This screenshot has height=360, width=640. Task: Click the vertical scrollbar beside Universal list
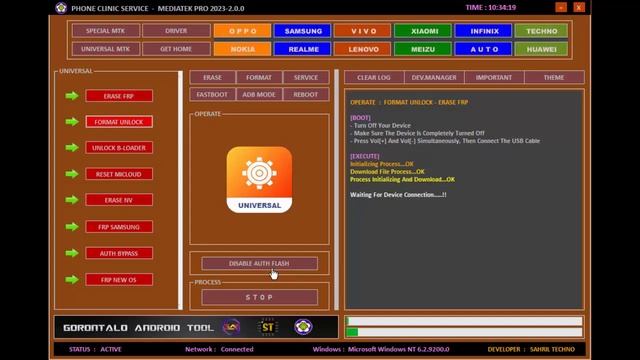[180, 190]
